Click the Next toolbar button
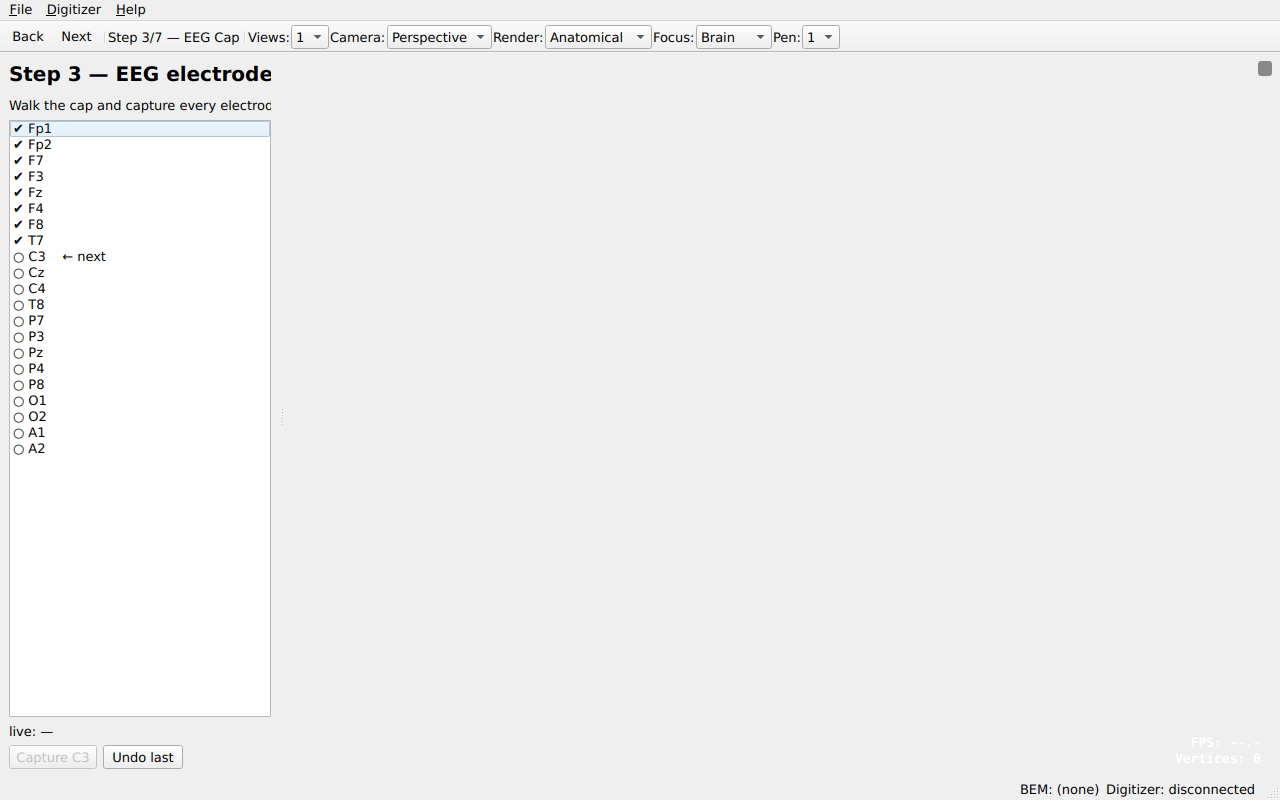Viewport: 1280px width, 800px height. [x=76, y=37]
